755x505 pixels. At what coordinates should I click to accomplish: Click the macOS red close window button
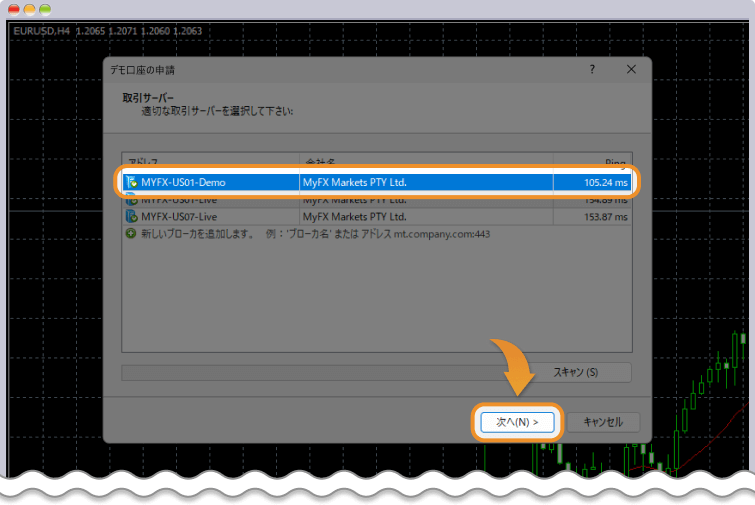(14, 9)
